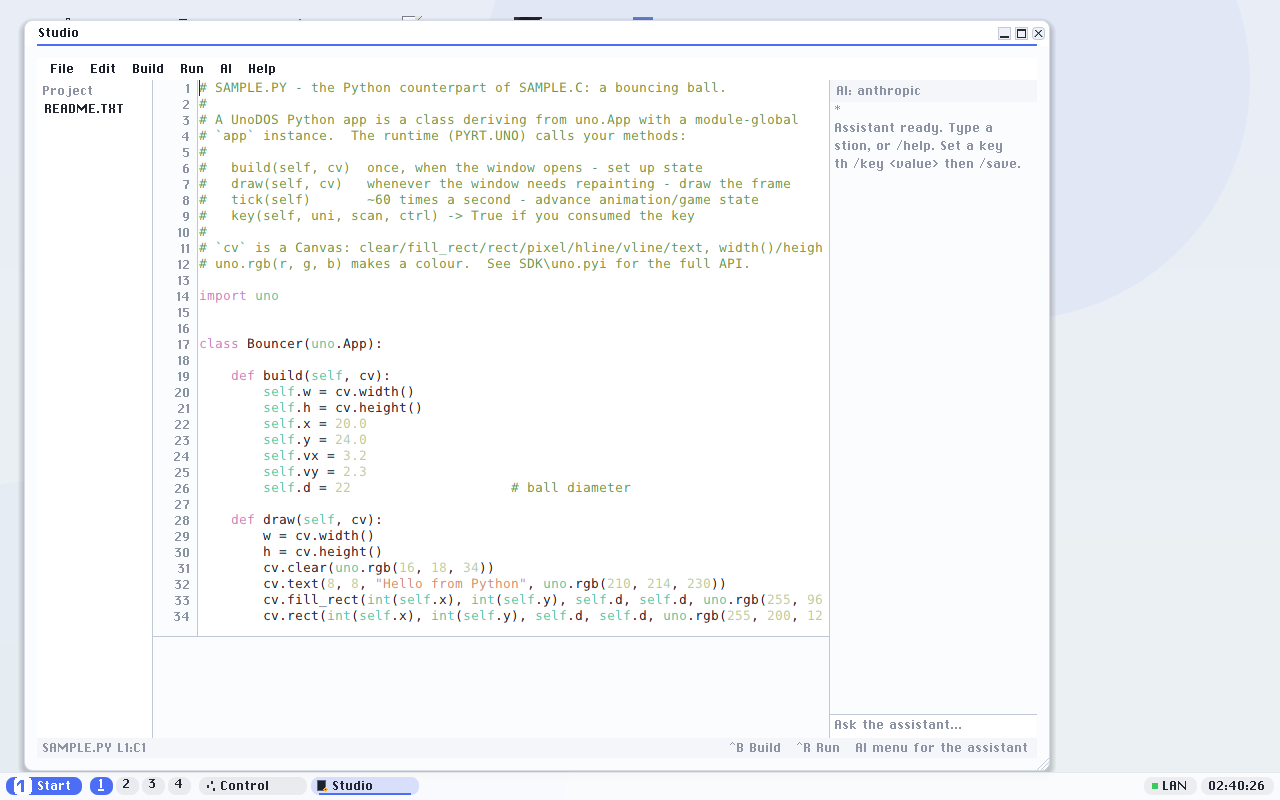
Task: Click the cv.rect(int(self.x) line of code
Action: [543, 616]
